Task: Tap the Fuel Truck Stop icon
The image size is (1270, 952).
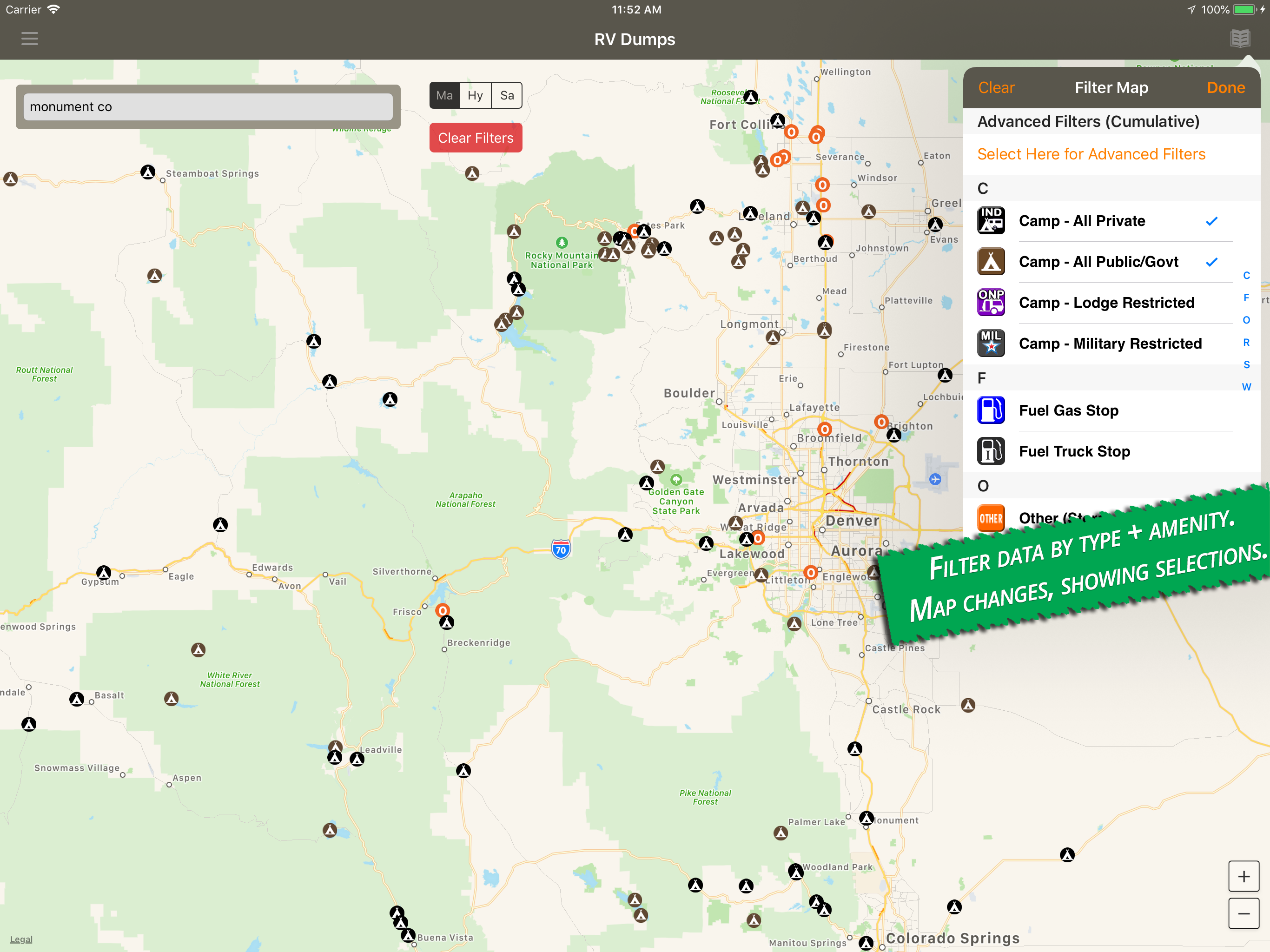Action: (991, 451)
